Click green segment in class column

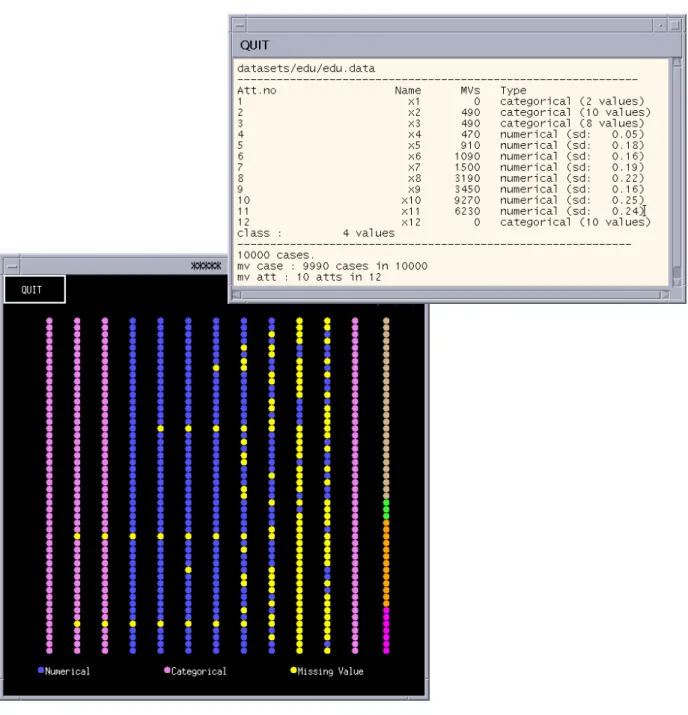pyautogui.click(x=386, y=509)
